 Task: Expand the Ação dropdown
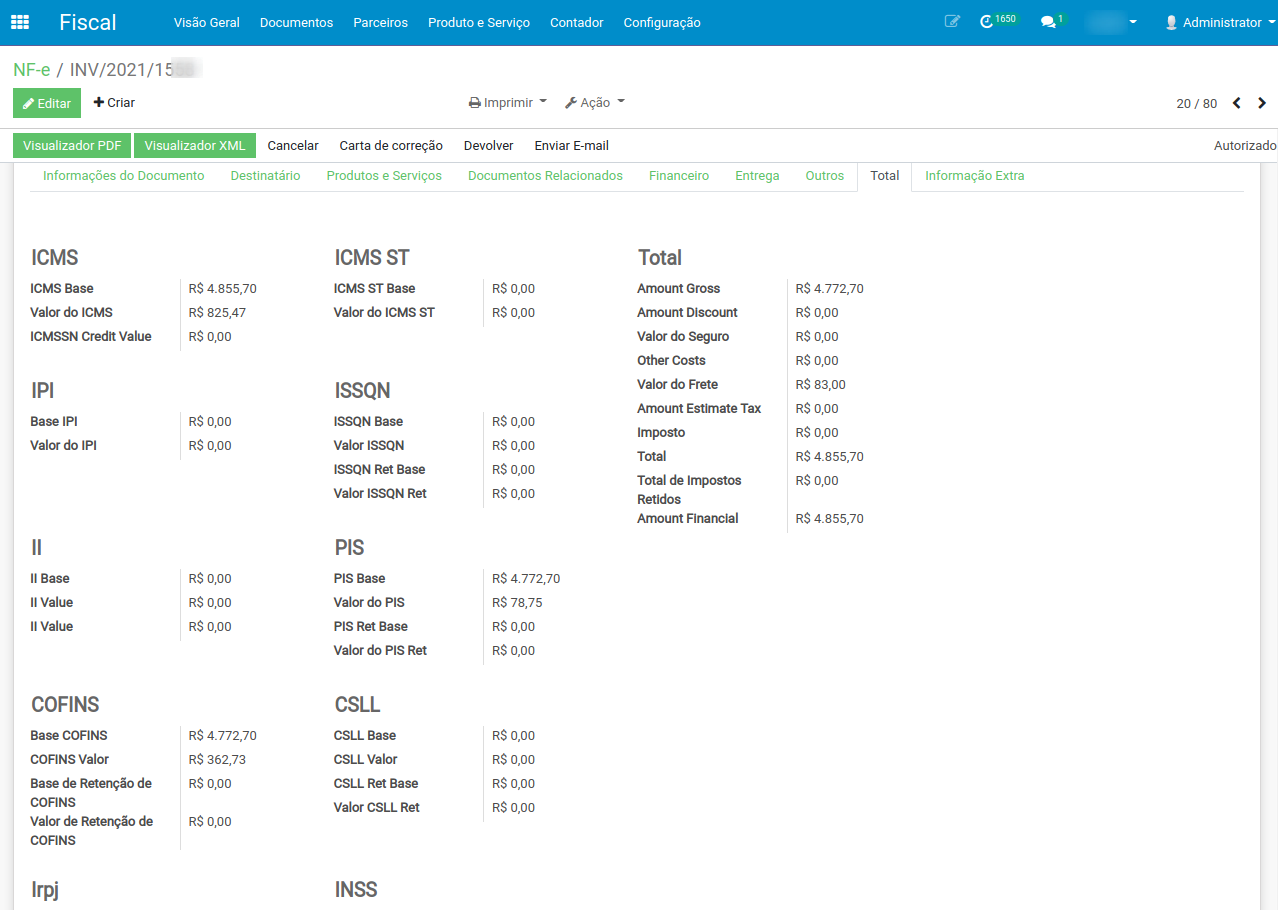(x=595, y=102)
